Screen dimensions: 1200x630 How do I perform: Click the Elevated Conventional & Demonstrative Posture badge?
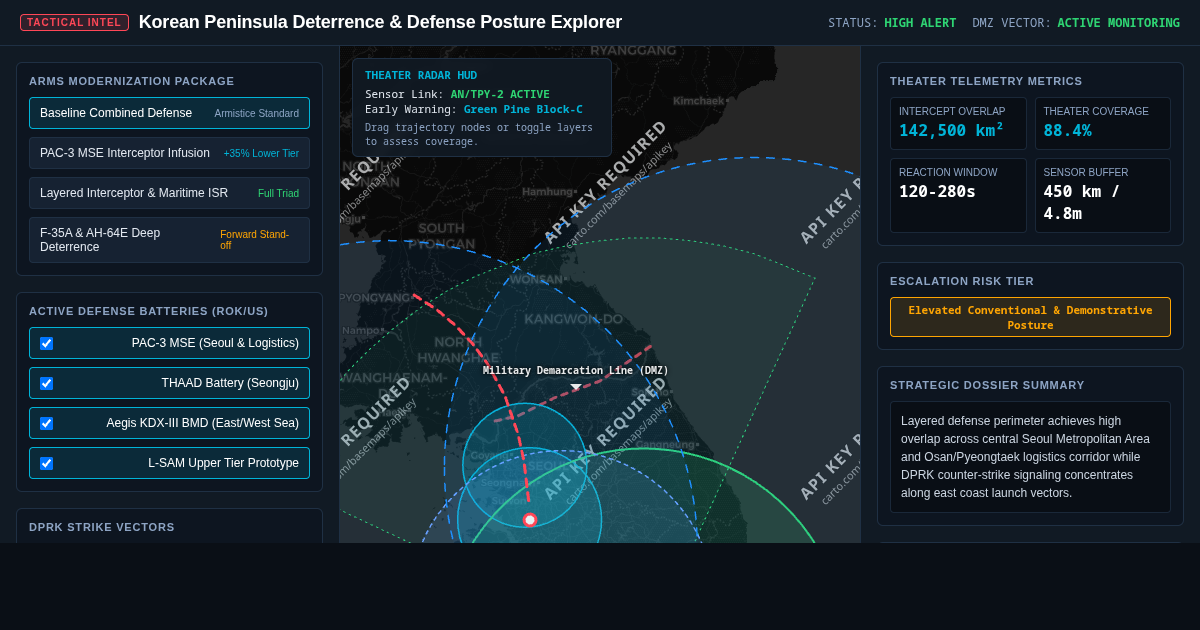1030,317
